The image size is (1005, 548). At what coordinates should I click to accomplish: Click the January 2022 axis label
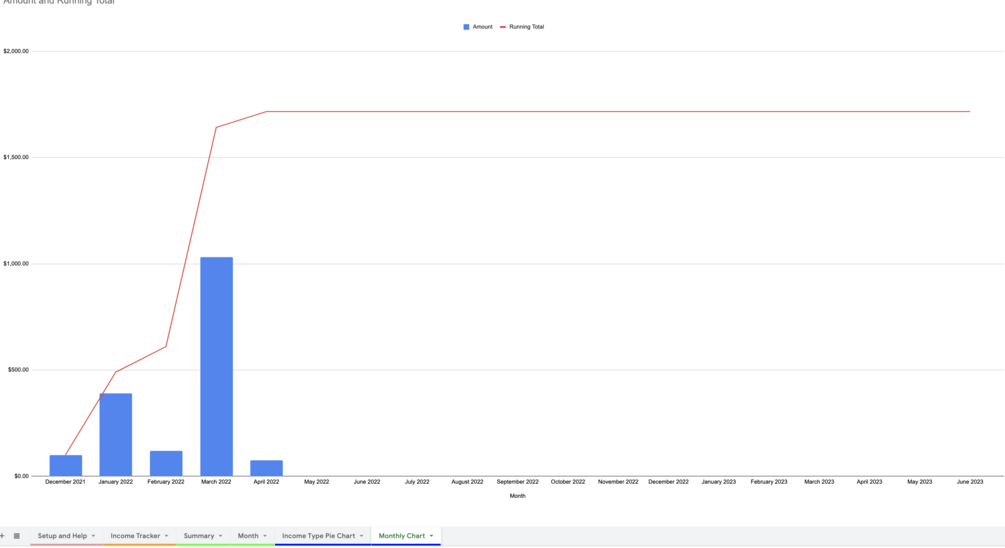point(115,482)
